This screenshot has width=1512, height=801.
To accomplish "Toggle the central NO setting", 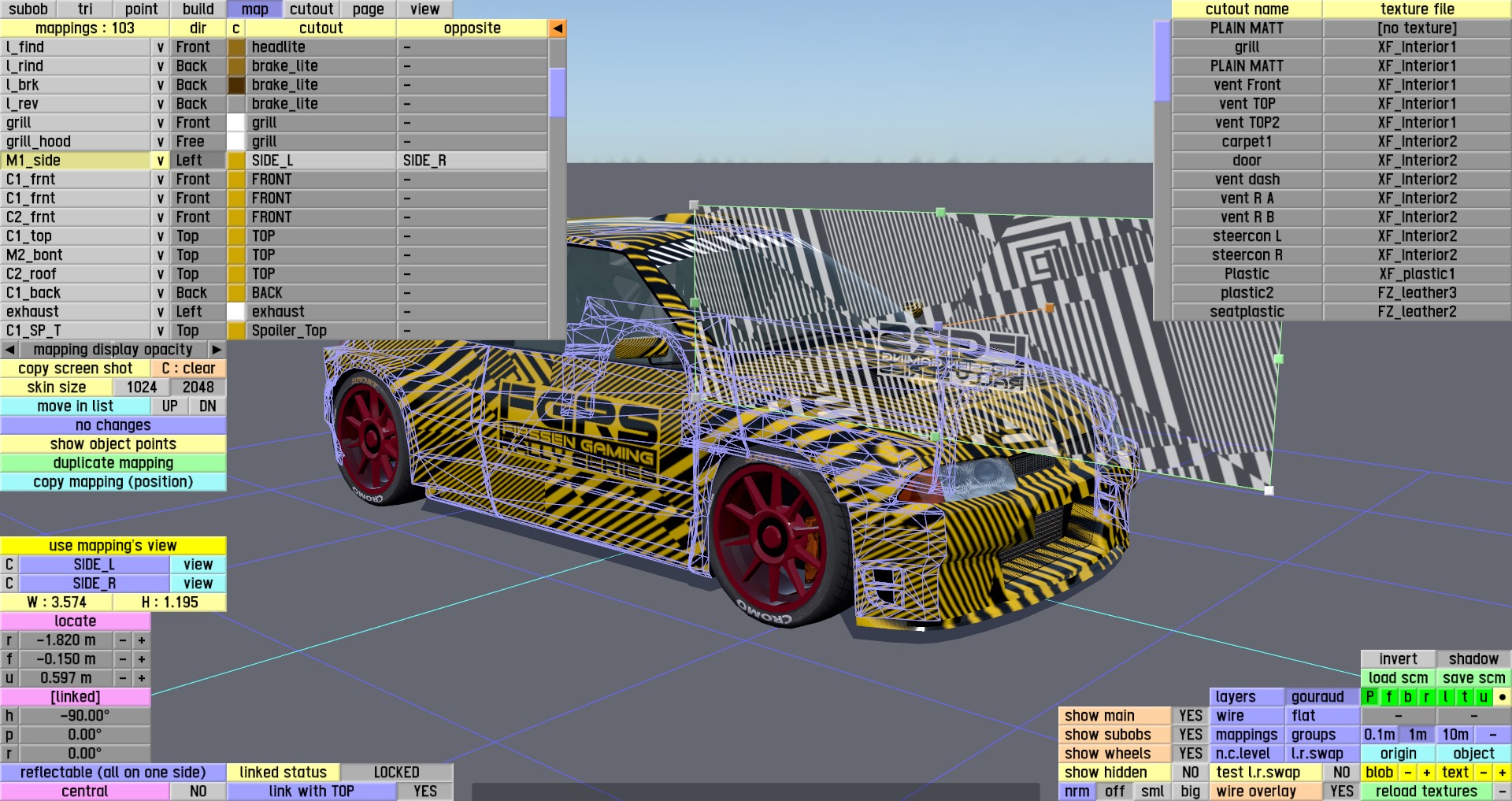I will click(x=198, y=792).
